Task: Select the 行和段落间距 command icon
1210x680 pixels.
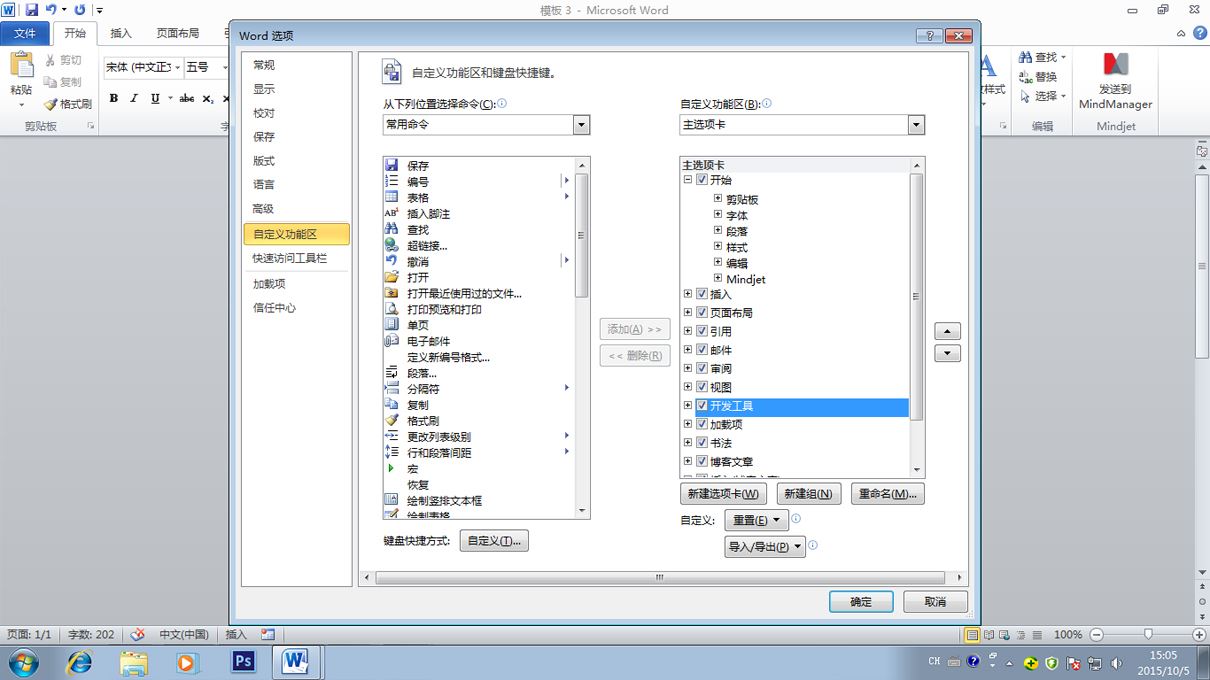Action: (x=392, y=452)
